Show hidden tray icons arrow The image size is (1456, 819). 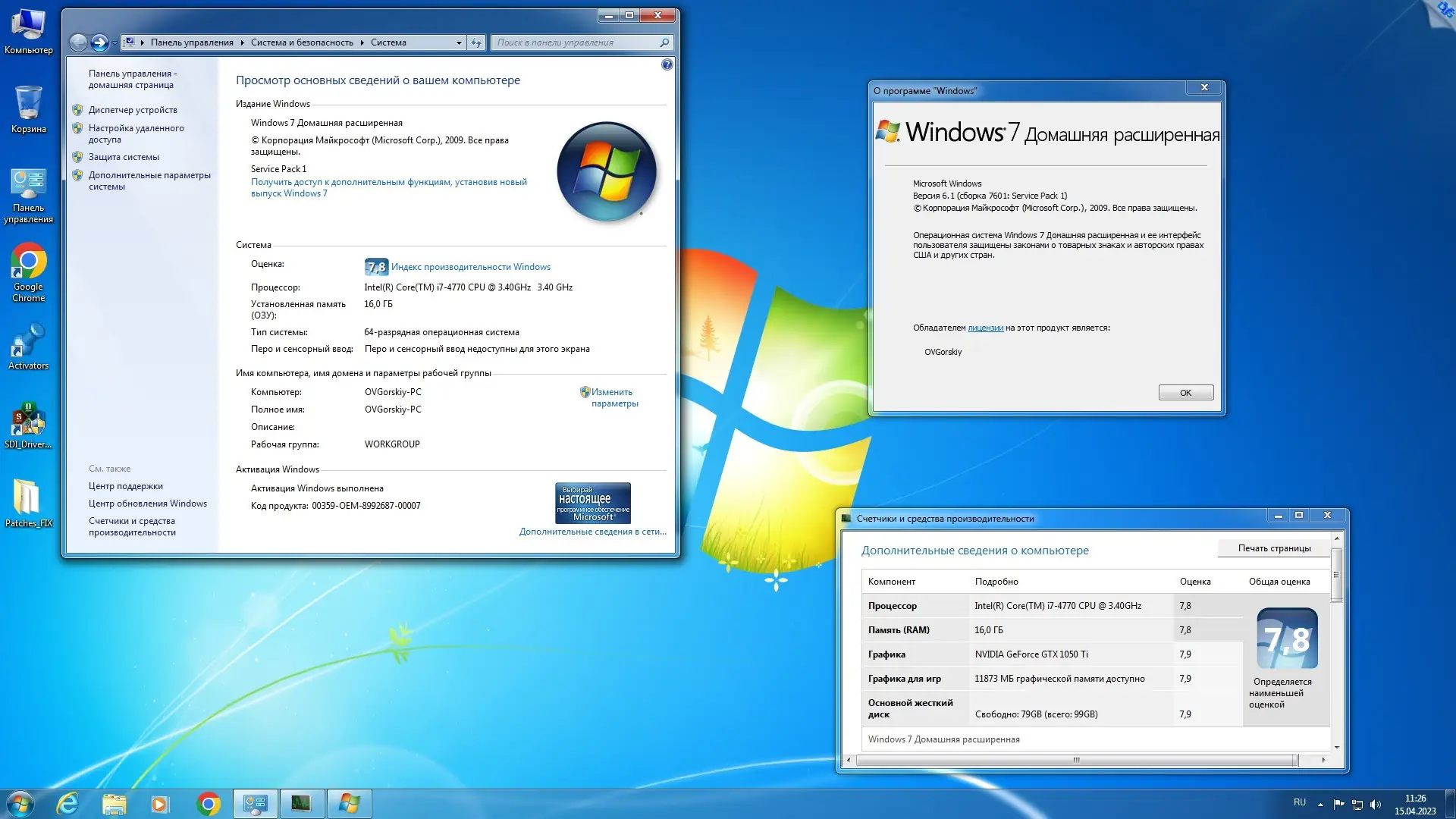1320,805
